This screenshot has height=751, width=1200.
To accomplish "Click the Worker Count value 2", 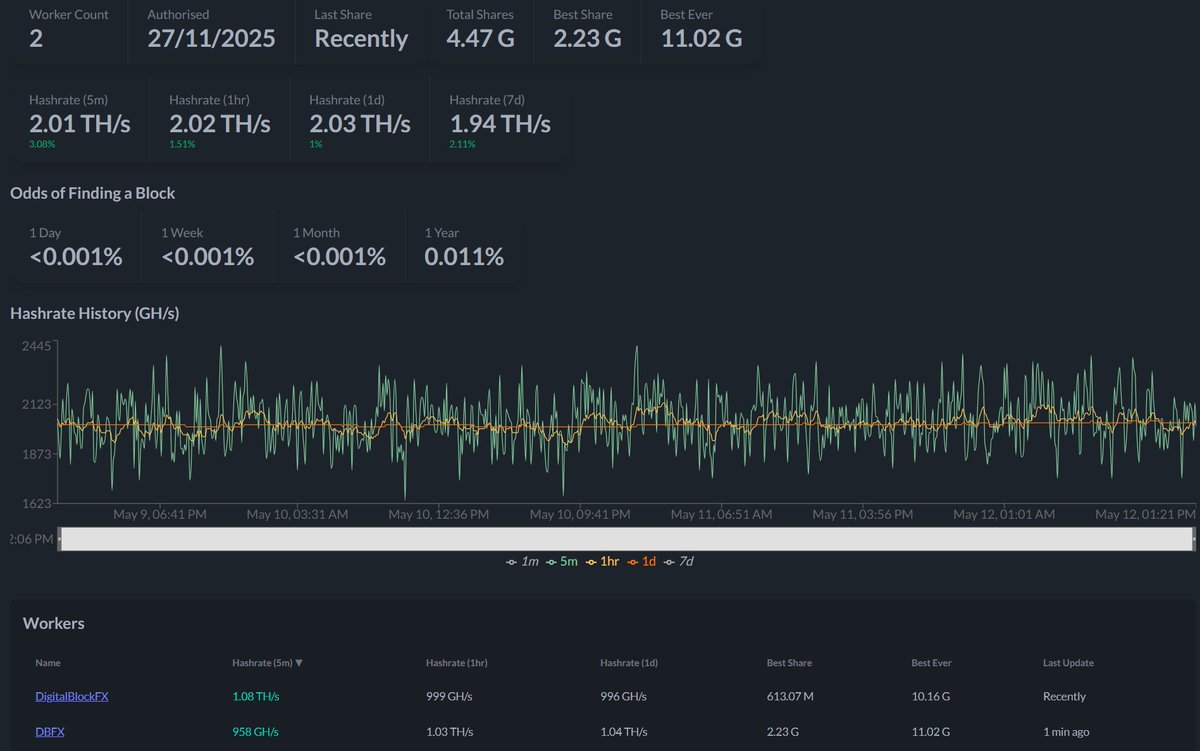I will click(36, 39).
